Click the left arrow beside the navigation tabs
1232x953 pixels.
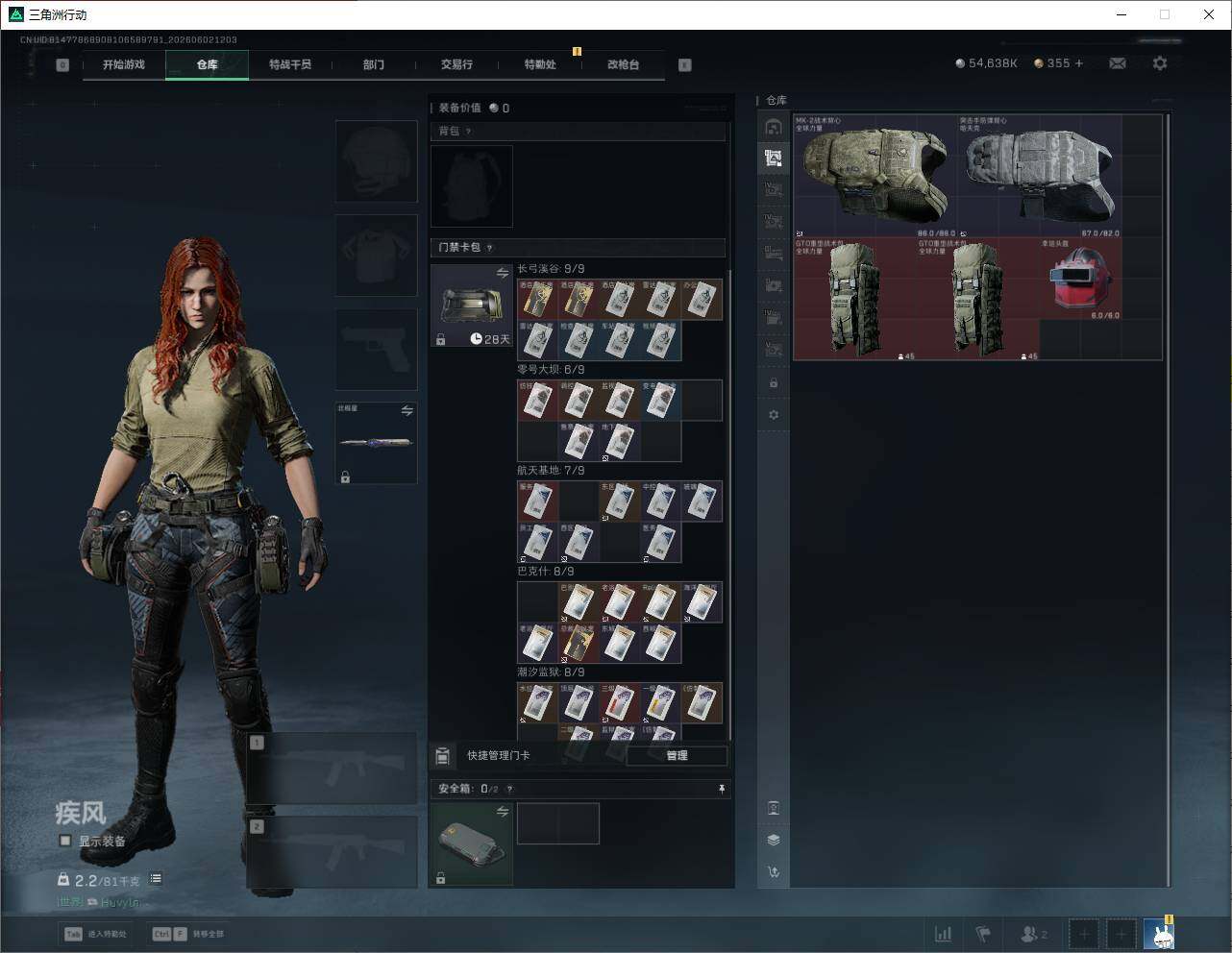pyautogui.click(x=62, y=65)
